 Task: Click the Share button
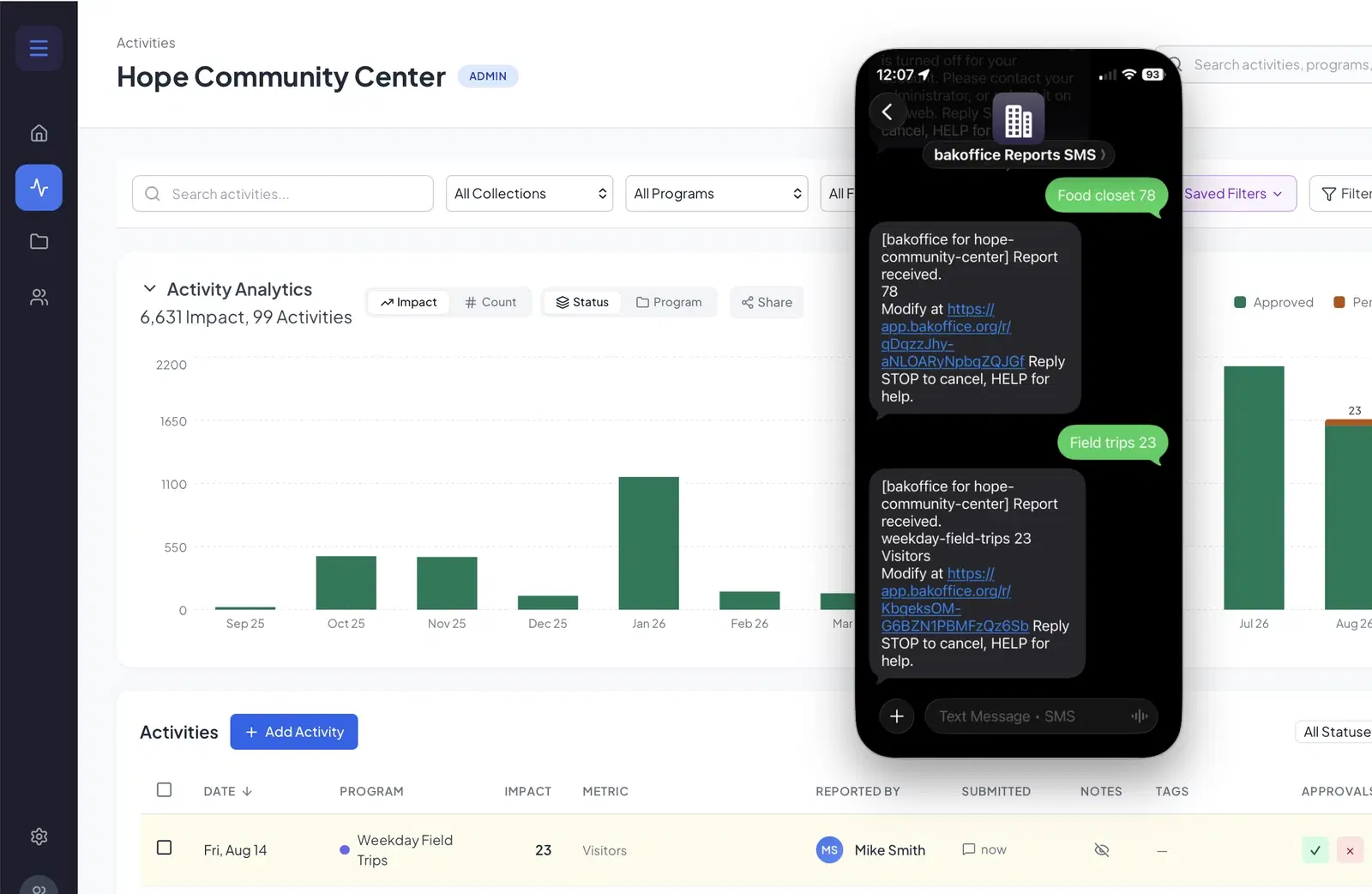767,302
